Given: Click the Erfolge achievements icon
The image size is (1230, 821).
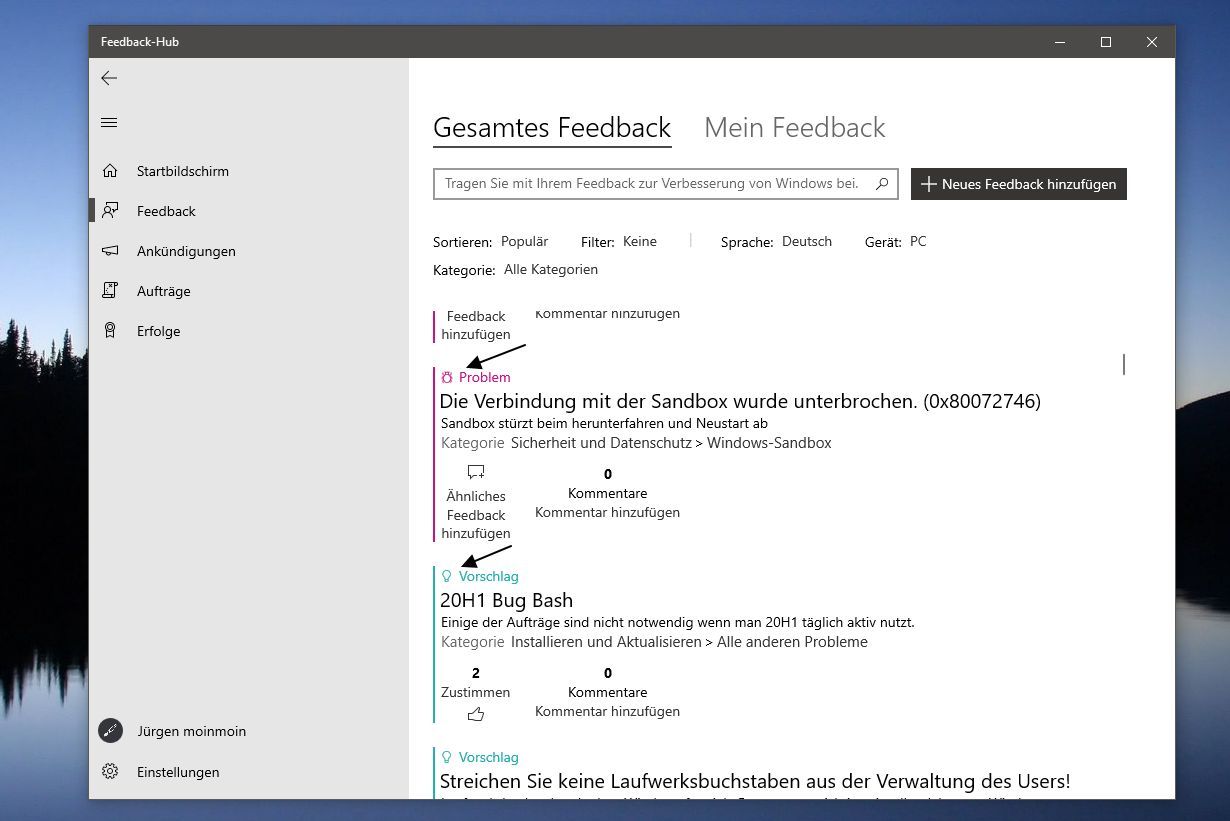Looking at the screenshot, I should click(110, 331).
